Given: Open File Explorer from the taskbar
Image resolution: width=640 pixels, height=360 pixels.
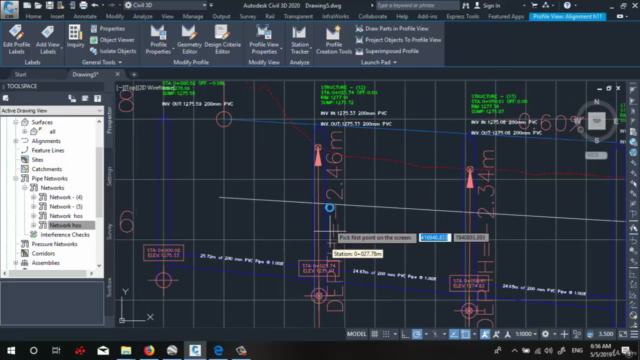Looking at the screenshot, I should pyautogui.click(x=126, y=351).
